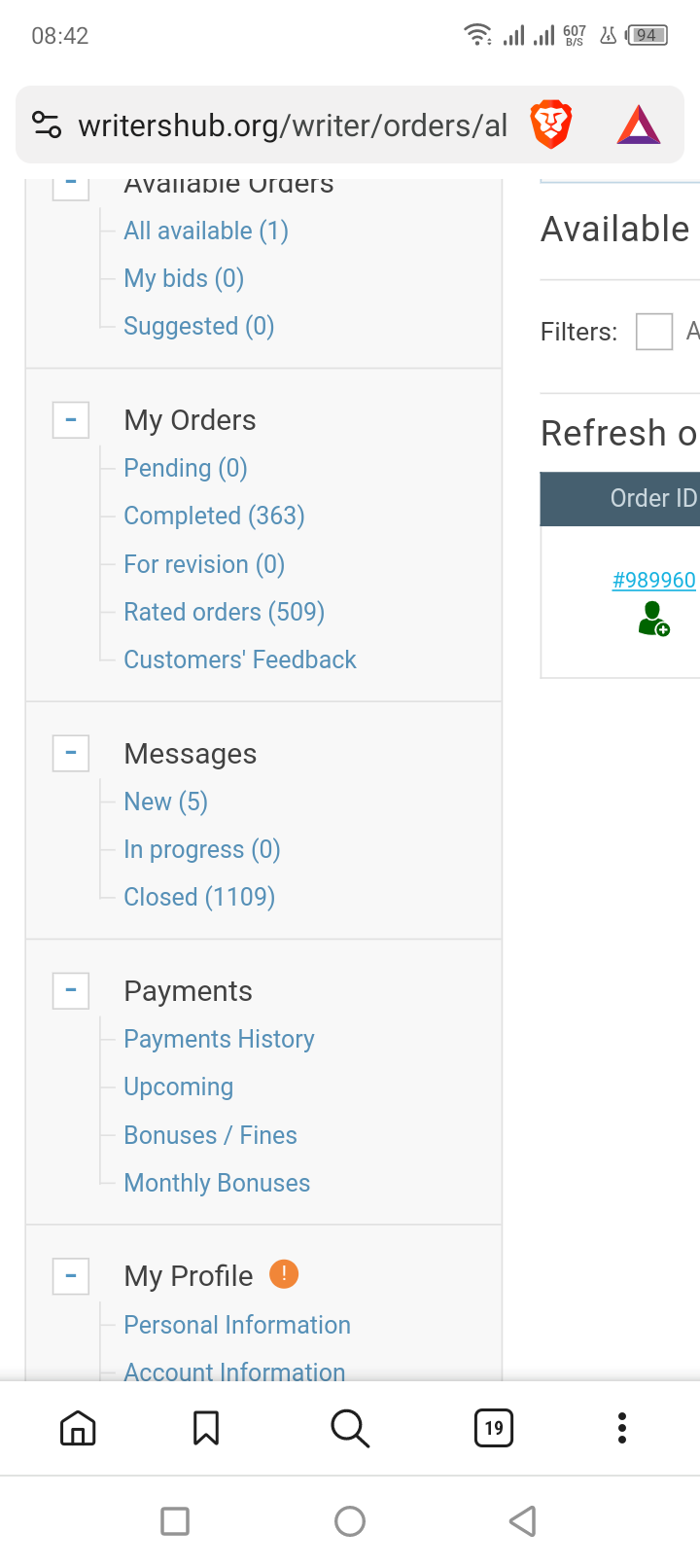Screen dimensions: 700x1568
Task: Open order link #989960
Action: tap(654, 580)
